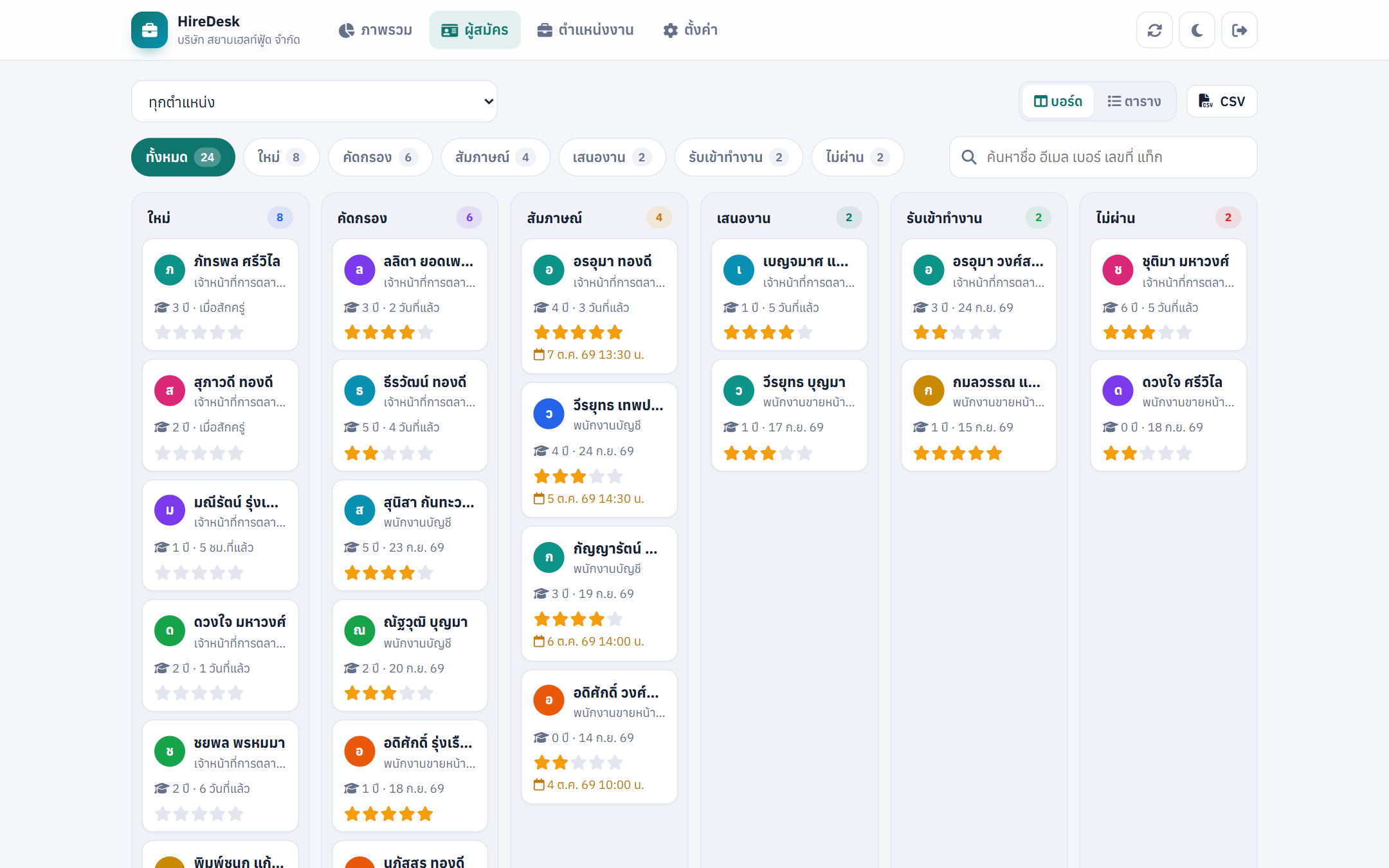Filter by รับเข้าทำงาน 2 chip

[x=739, y=158]
